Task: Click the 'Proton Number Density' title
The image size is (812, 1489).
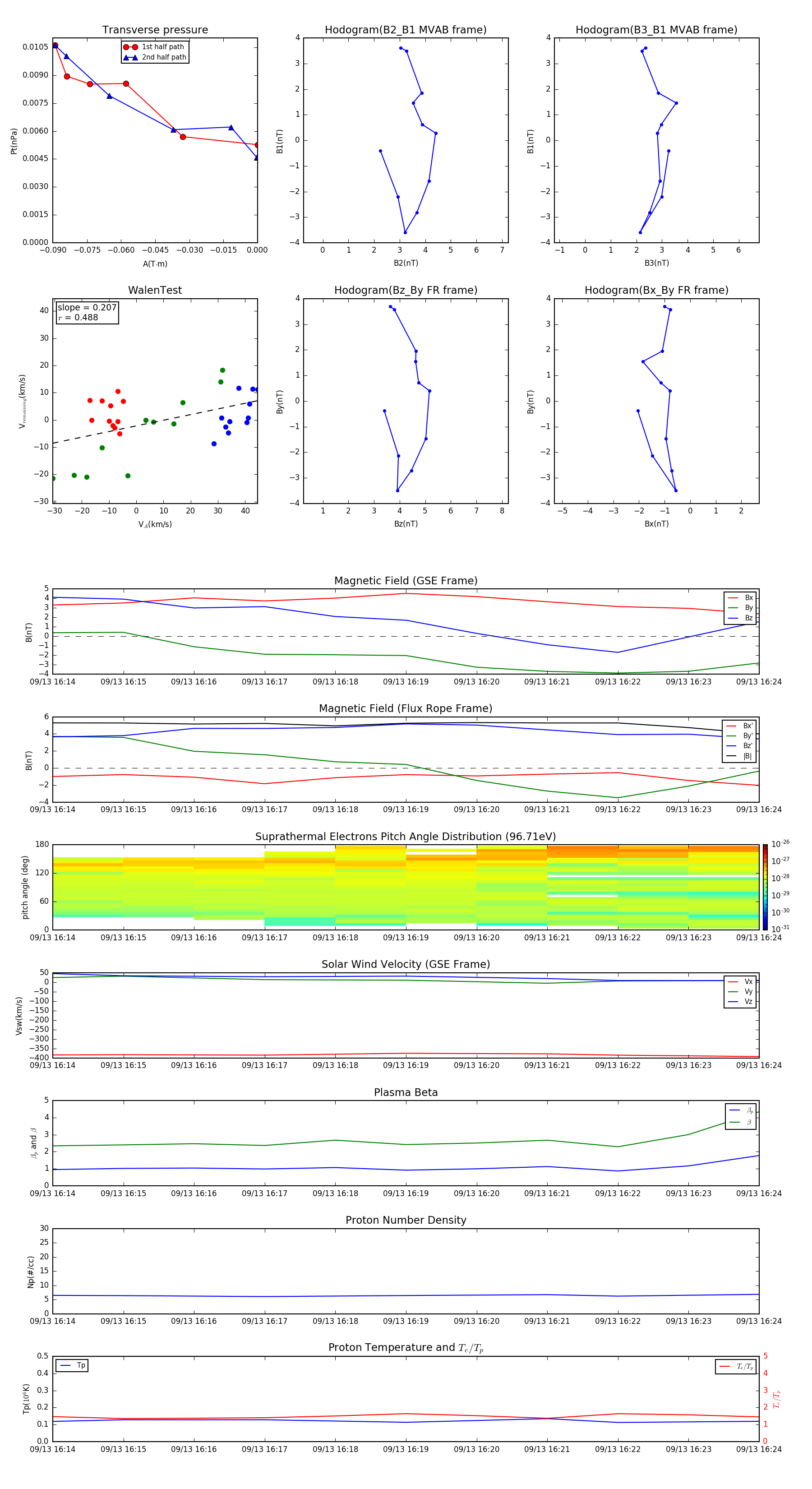Action: (x=406, y=1220)
